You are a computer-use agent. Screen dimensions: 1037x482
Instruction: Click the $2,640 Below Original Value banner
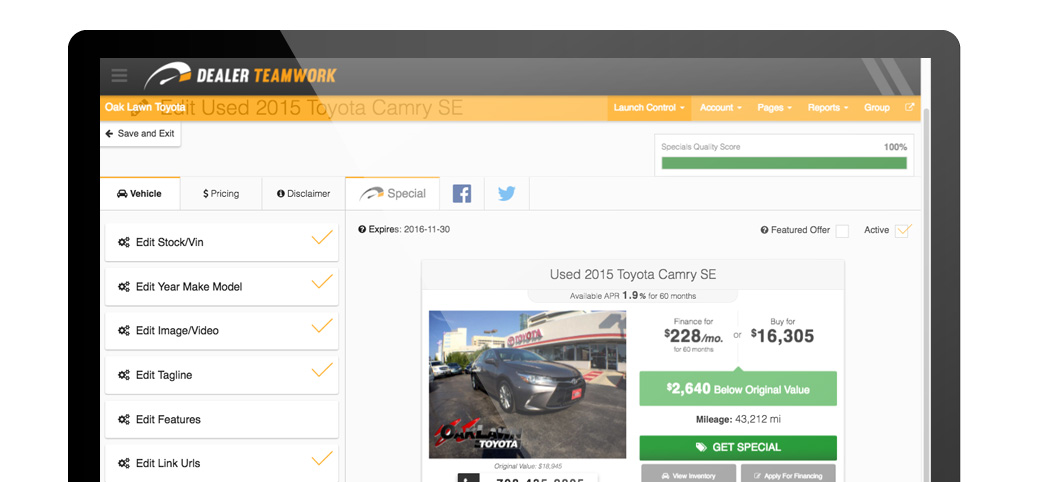pyautogui.click(x=737, y=389)
